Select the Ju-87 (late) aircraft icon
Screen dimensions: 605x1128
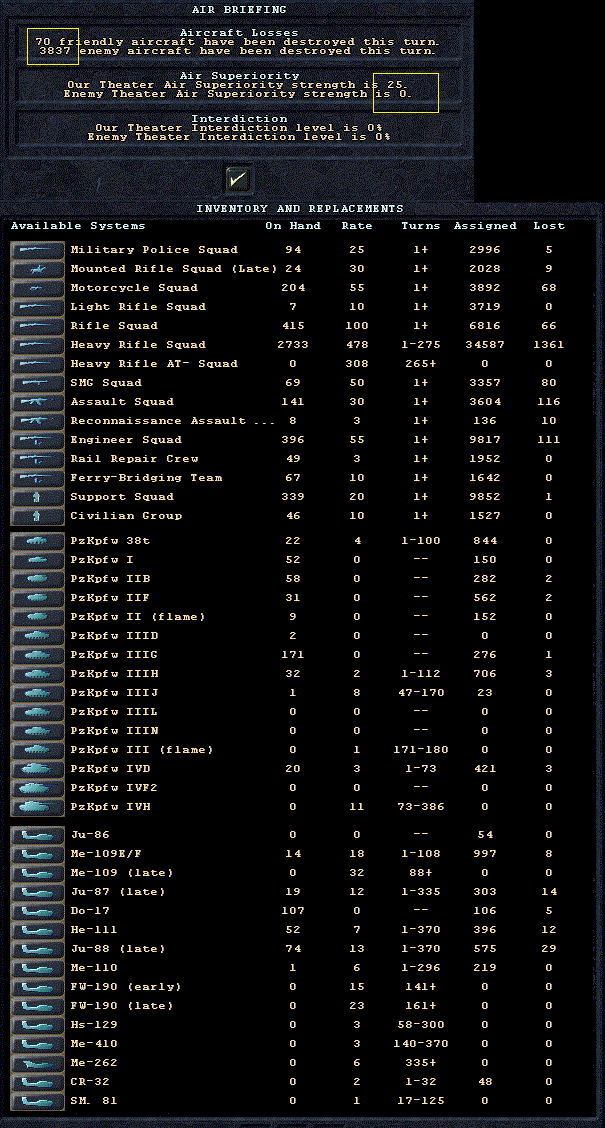38,892
